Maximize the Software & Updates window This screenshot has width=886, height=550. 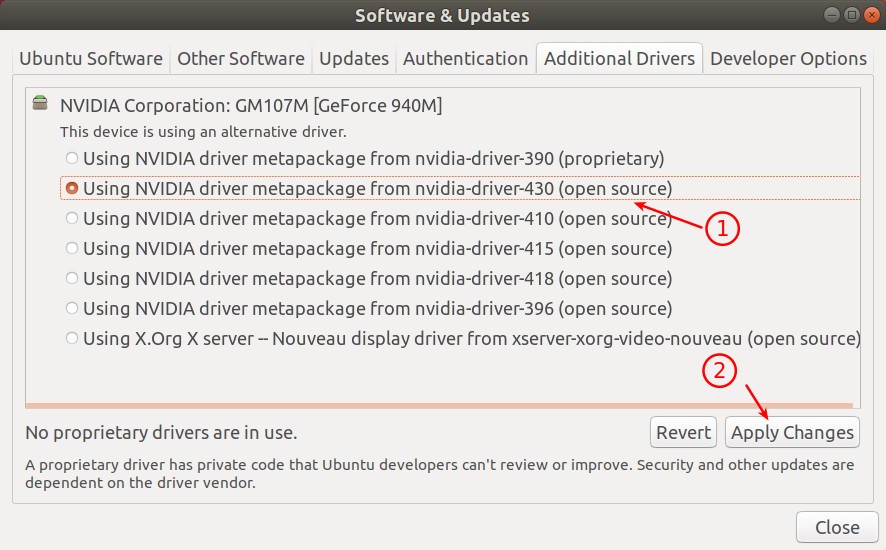coord(852,15)
